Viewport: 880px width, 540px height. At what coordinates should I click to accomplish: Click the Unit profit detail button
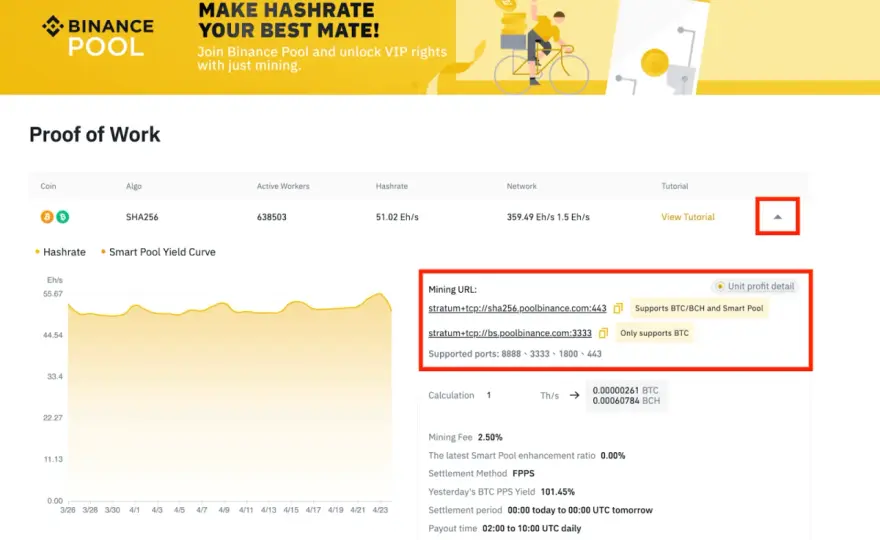pyautogui.click(x=755, y=286)
